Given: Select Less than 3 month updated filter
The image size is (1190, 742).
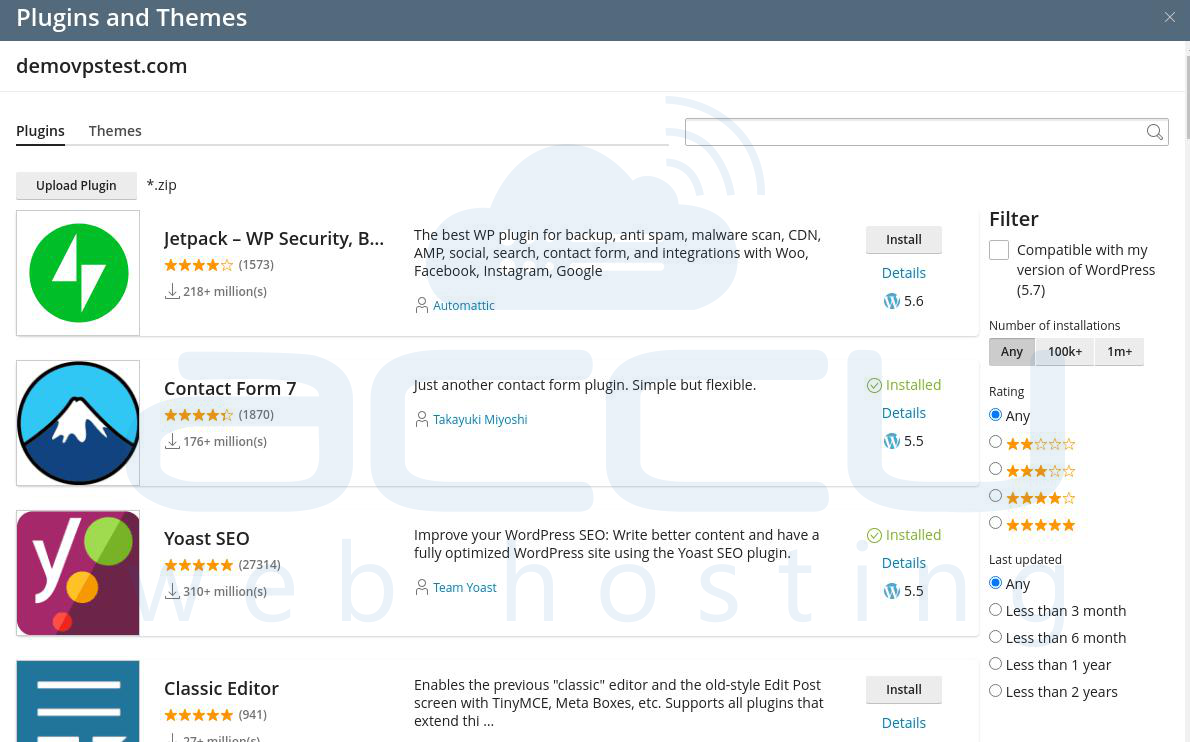Looking at the screenshot, I should [996, 610].
